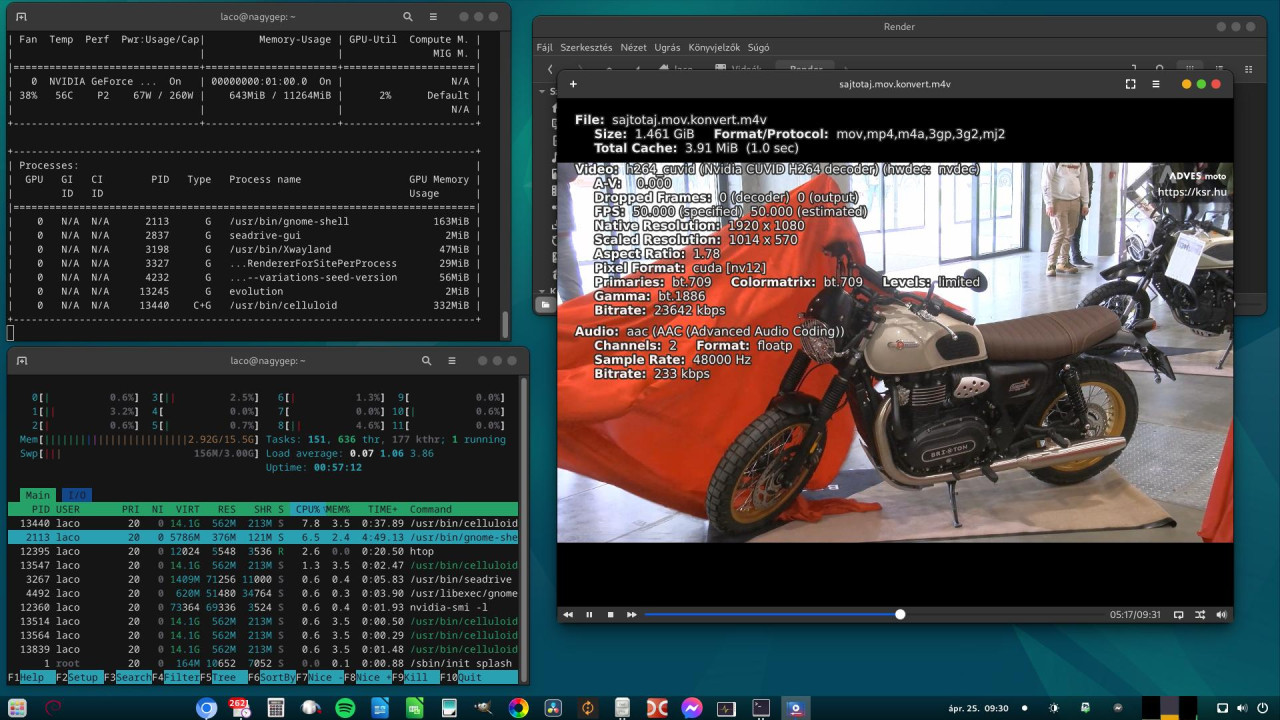
Task: Open the mail app with 2621 badge
Action: [x=240, y=708]
